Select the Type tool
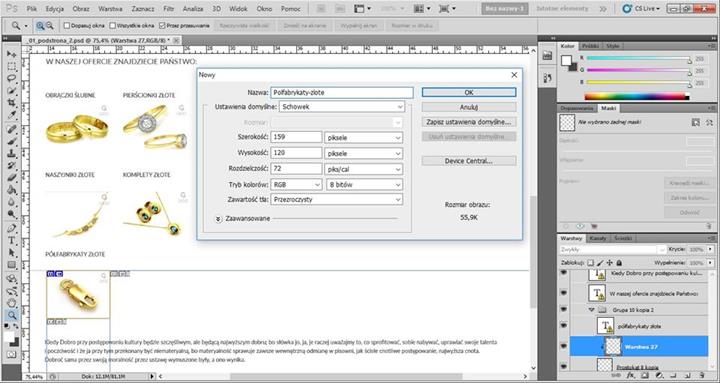 click(11, 241)
